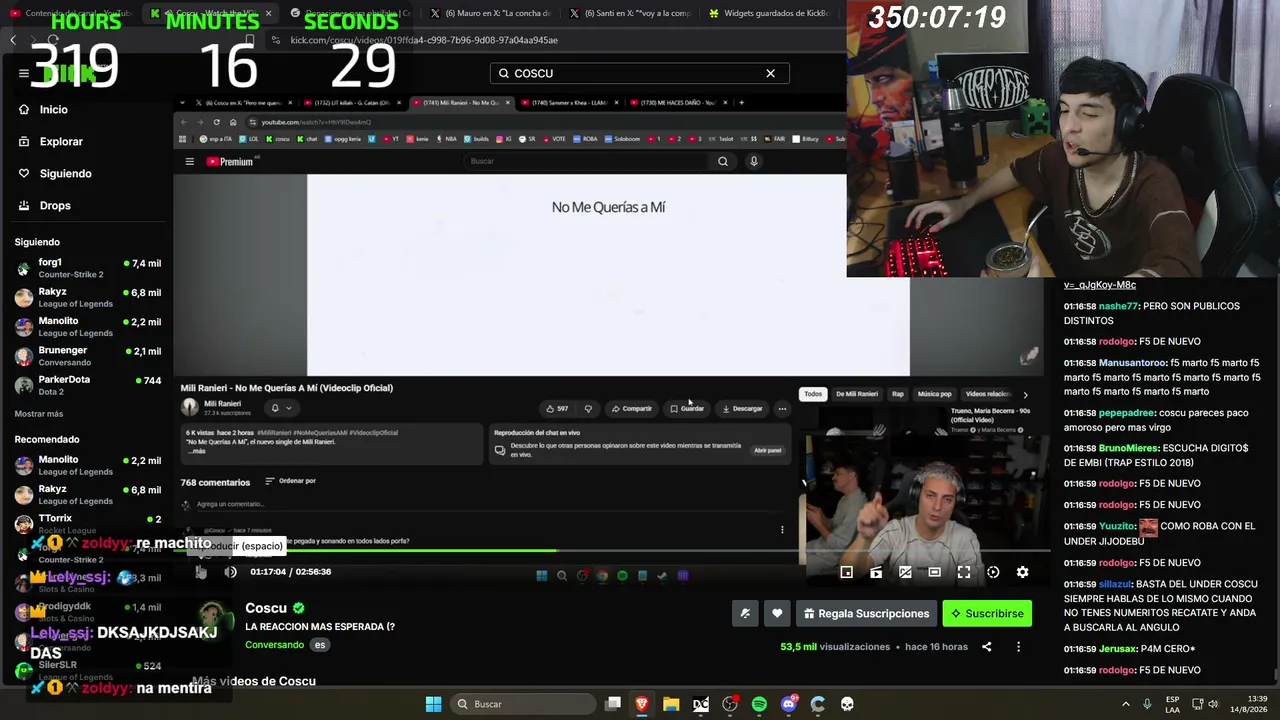Create a clip from the Kick video
Viewport: 1280px width, 720px height.
coord(876,572)
